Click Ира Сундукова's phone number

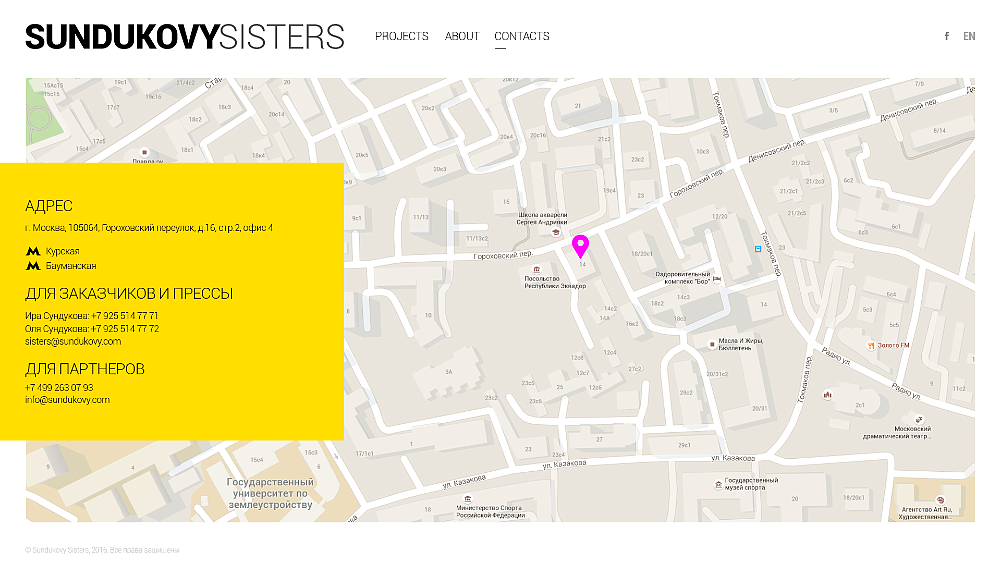124,316
